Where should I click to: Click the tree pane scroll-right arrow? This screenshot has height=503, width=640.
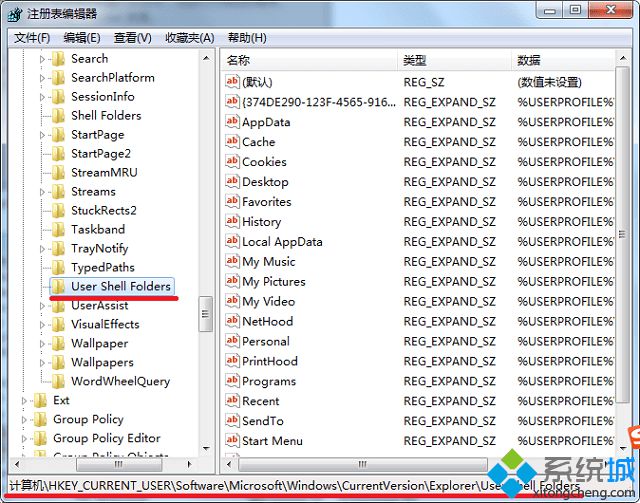click(189, 464)
